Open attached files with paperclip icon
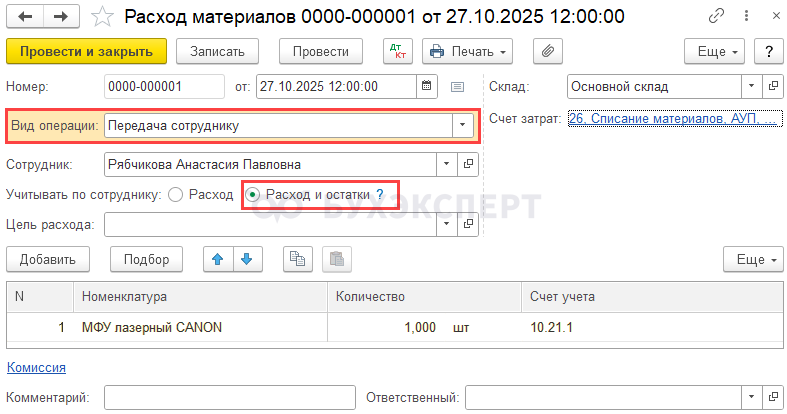The image size is (787, 414). pos(548,51)
